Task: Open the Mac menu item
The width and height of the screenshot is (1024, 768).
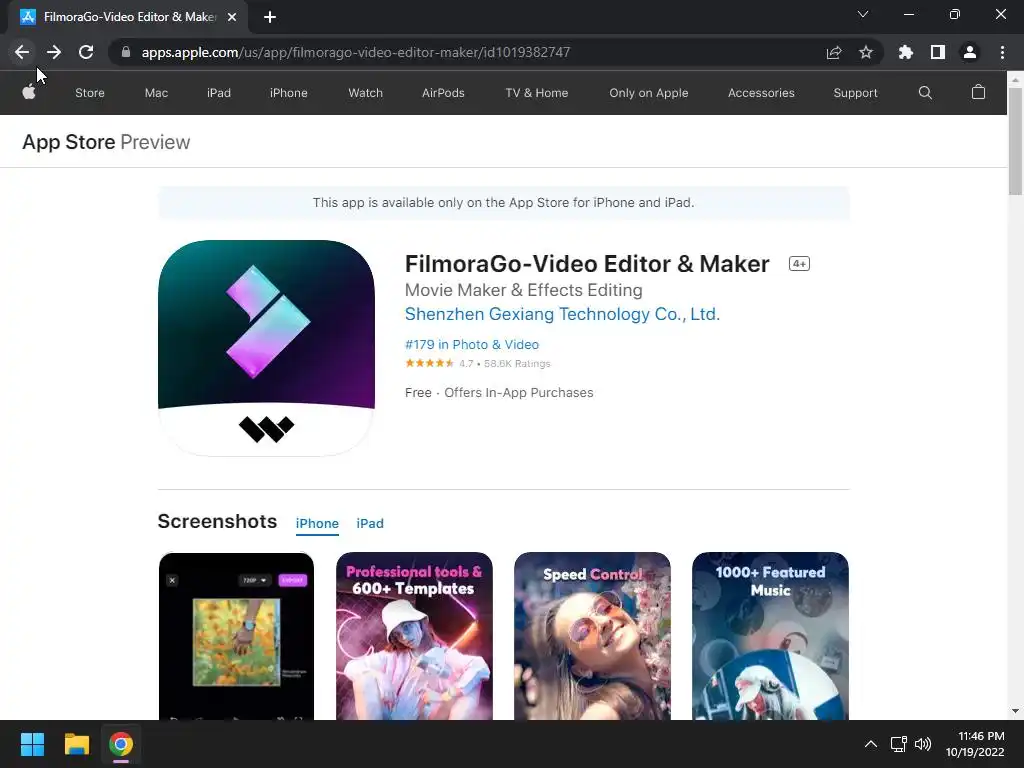Action: point(156,93)
